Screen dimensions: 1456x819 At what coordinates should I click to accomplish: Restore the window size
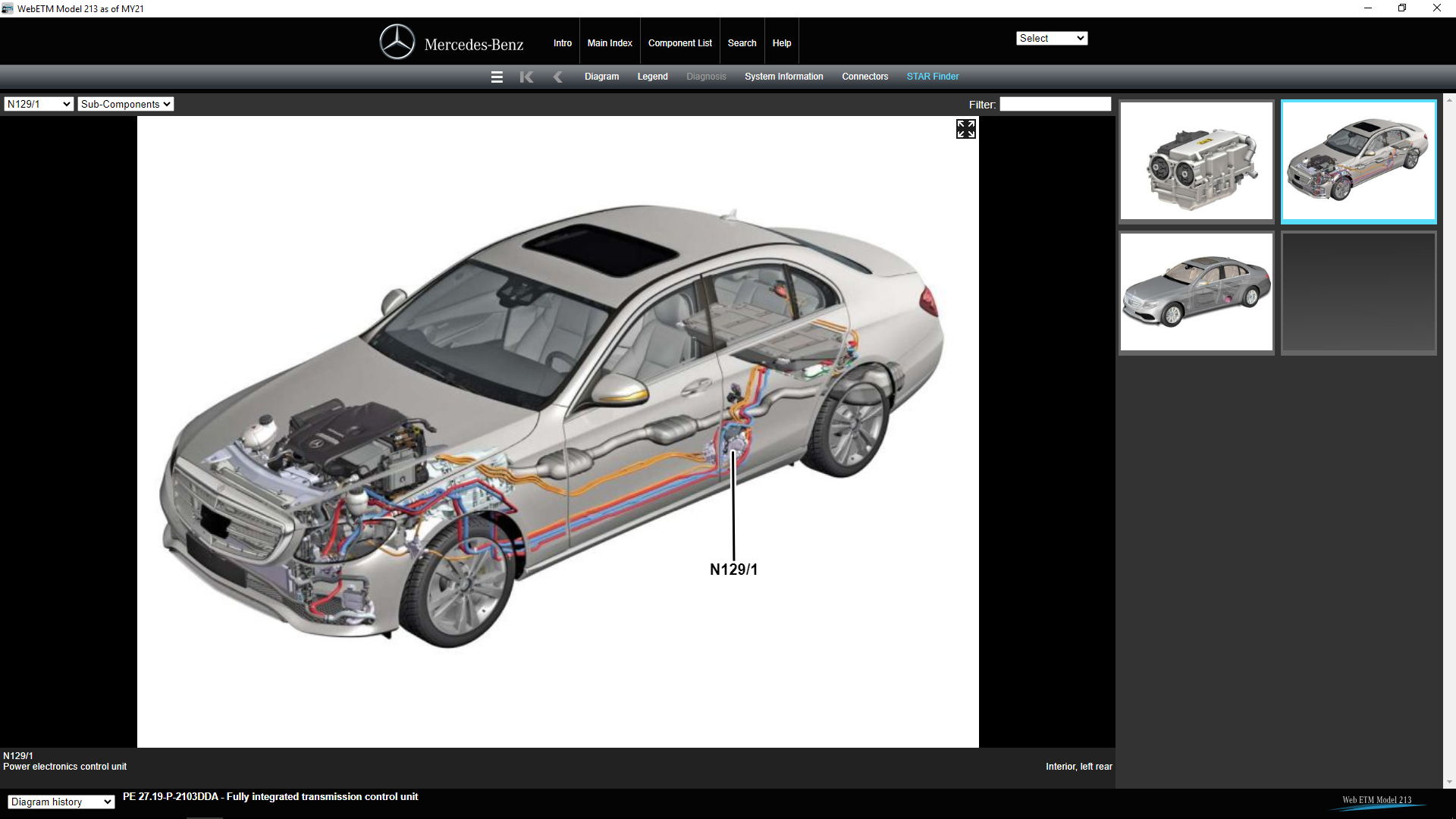tap(1401, 8)
